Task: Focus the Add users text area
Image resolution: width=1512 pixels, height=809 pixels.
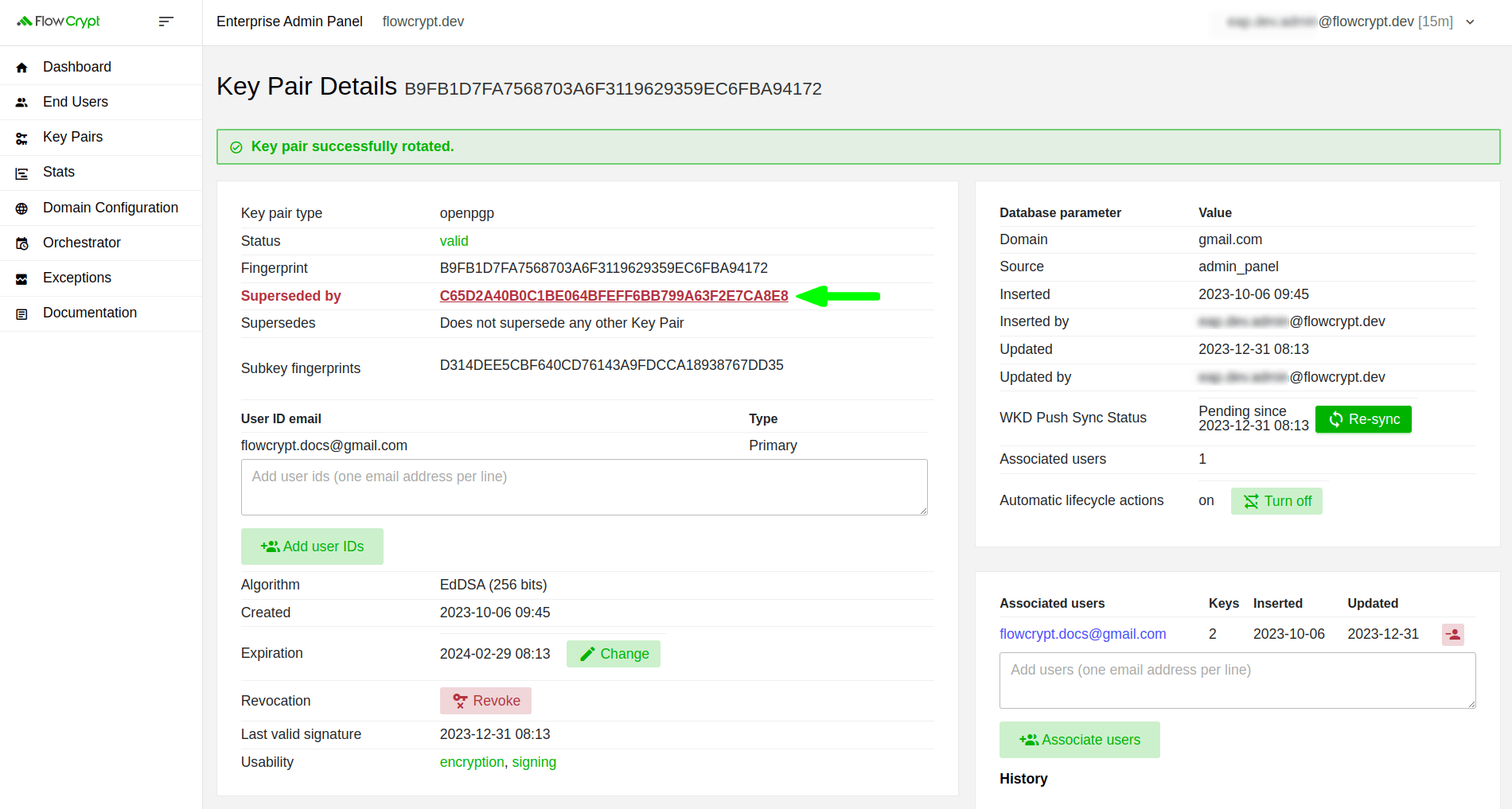Action: tap(1237, 681)
